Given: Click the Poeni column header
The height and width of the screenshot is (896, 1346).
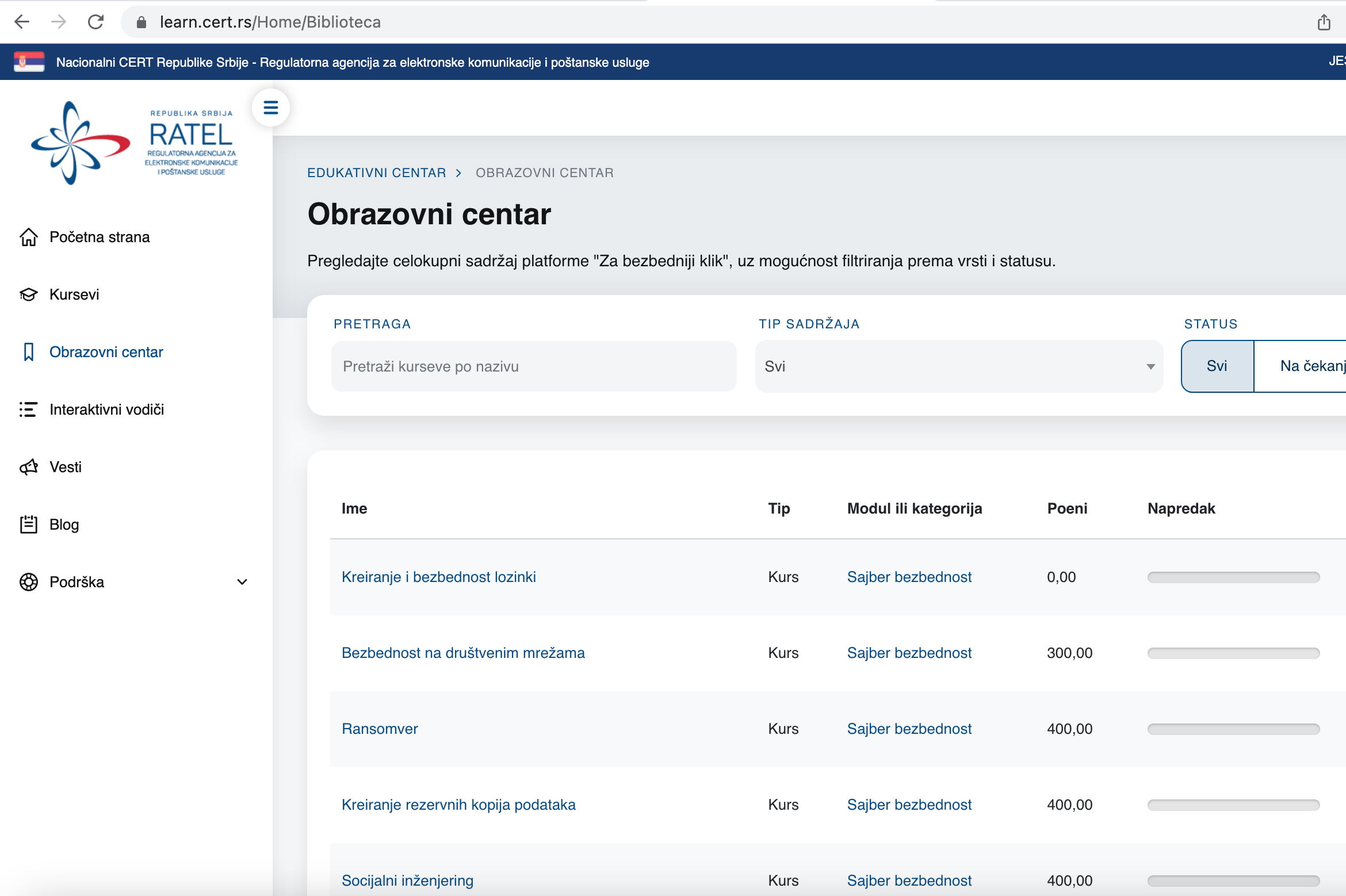Looking at the screenshot, I should [x=1067, y=508].
